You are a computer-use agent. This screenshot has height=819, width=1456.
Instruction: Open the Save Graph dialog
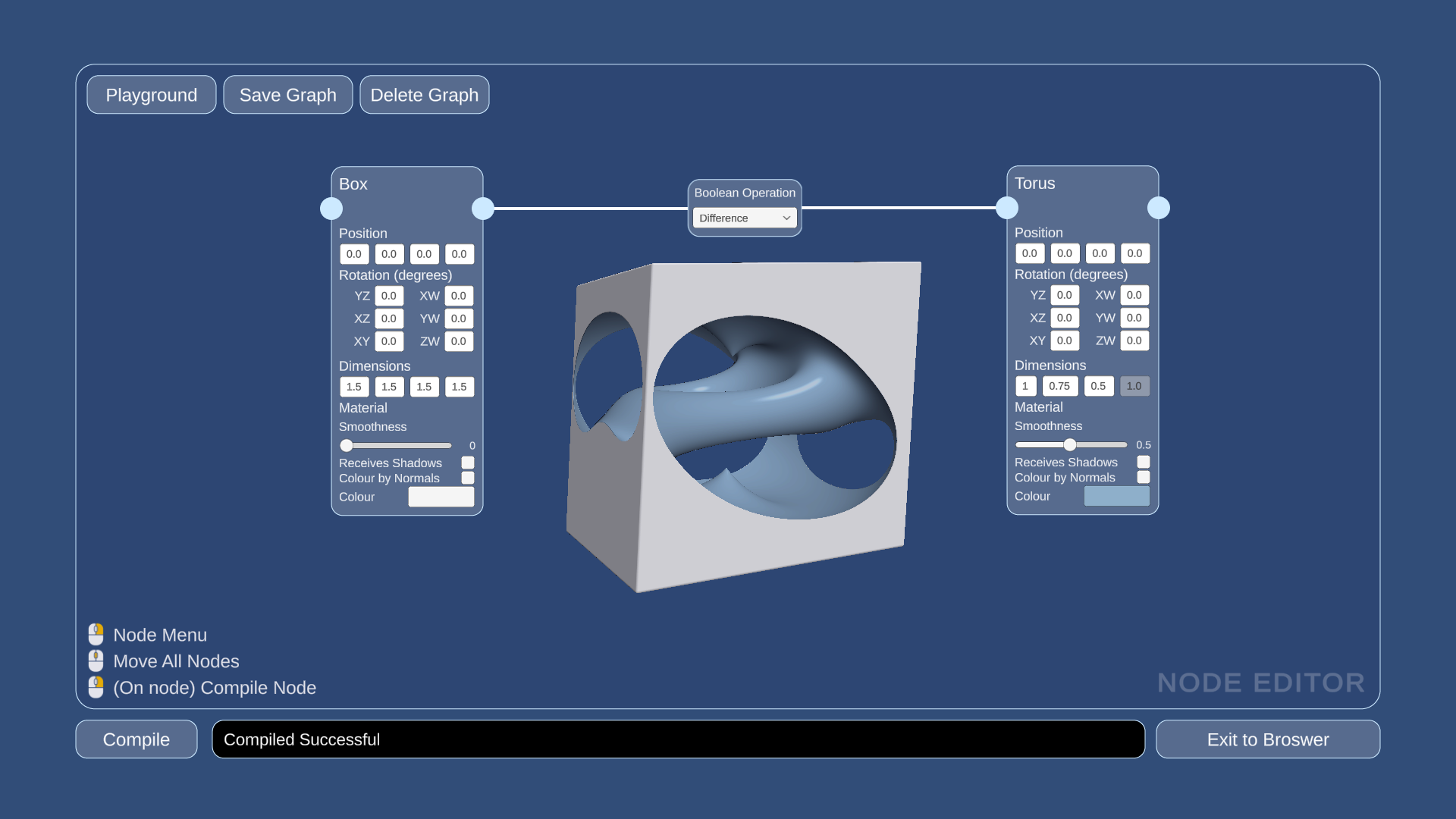287,94
